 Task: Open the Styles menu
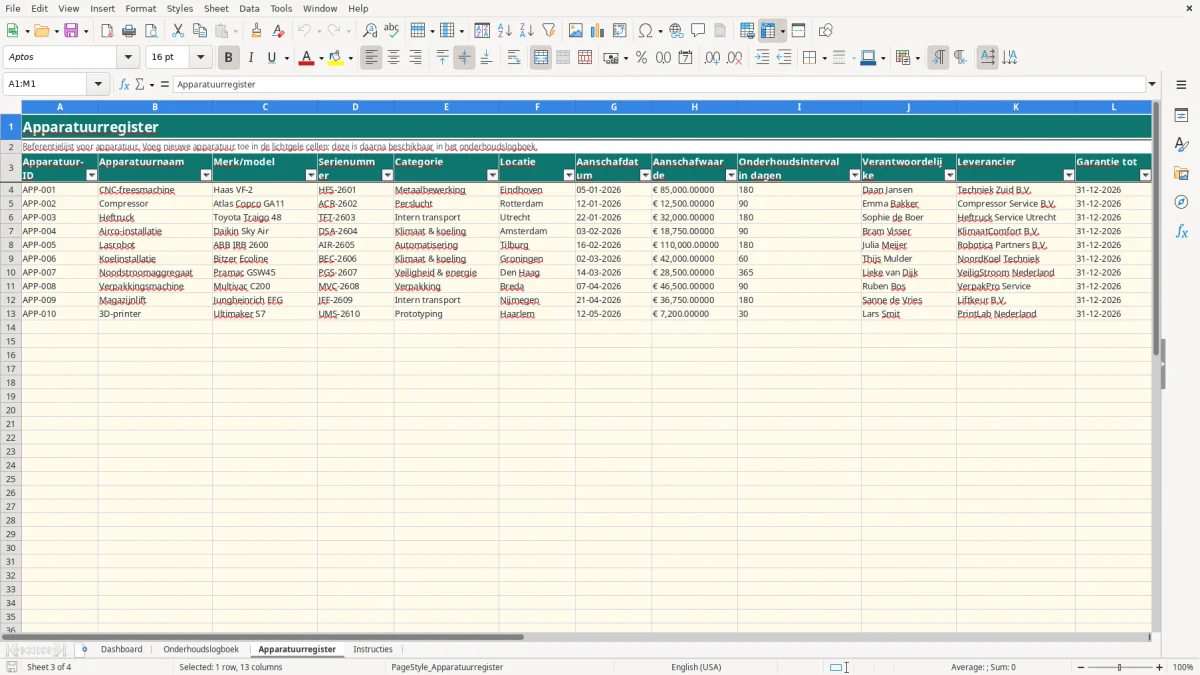[180, 8]
